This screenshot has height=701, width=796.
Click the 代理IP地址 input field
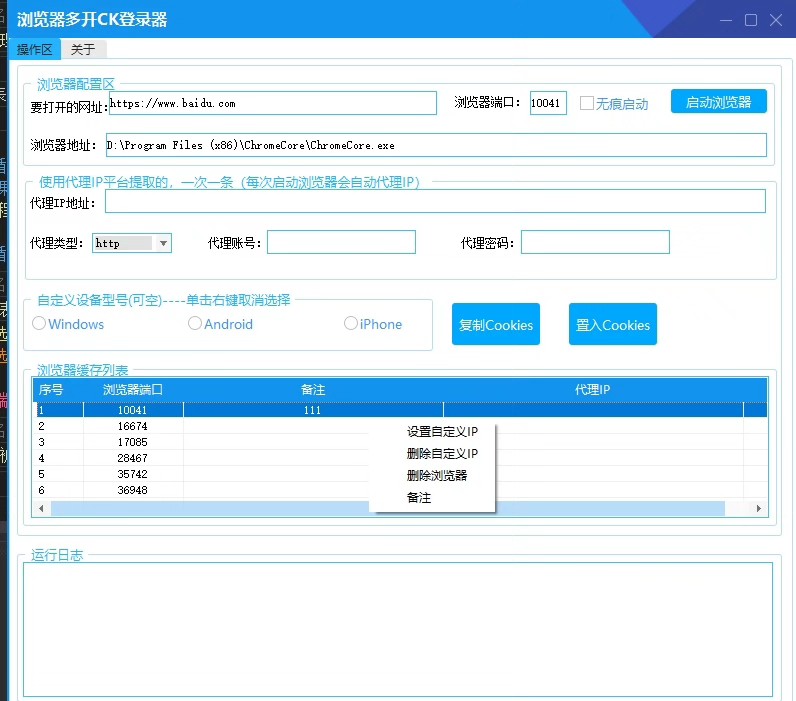coord(435,201)
